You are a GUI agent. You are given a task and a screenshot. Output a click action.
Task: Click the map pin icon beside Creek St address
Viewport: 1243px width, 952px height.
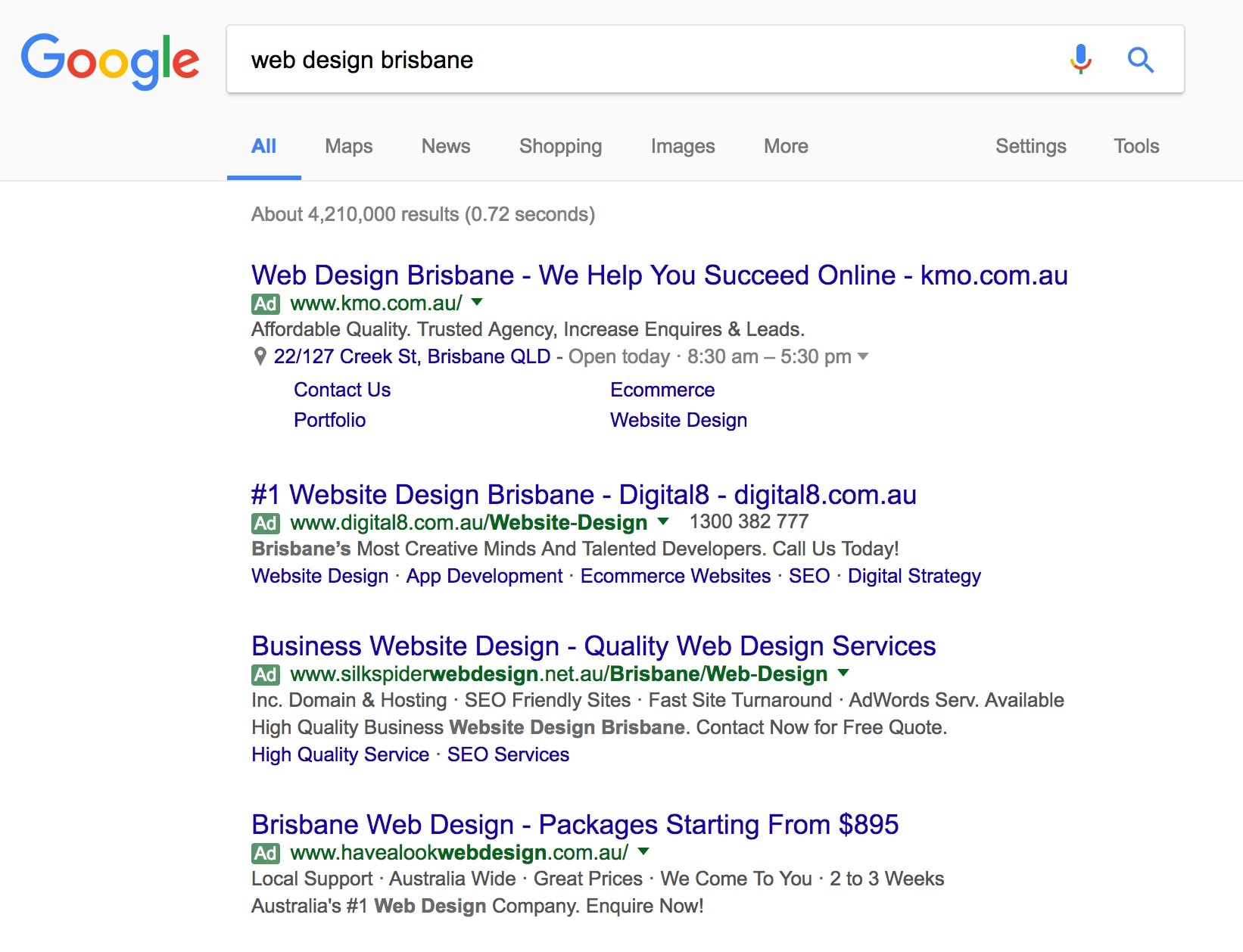click(260, 356)
